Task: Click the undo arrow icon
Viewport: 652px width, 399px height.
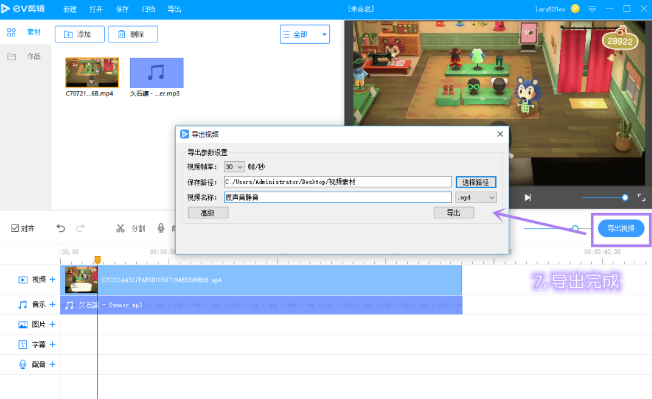Action: pos(61,228)
